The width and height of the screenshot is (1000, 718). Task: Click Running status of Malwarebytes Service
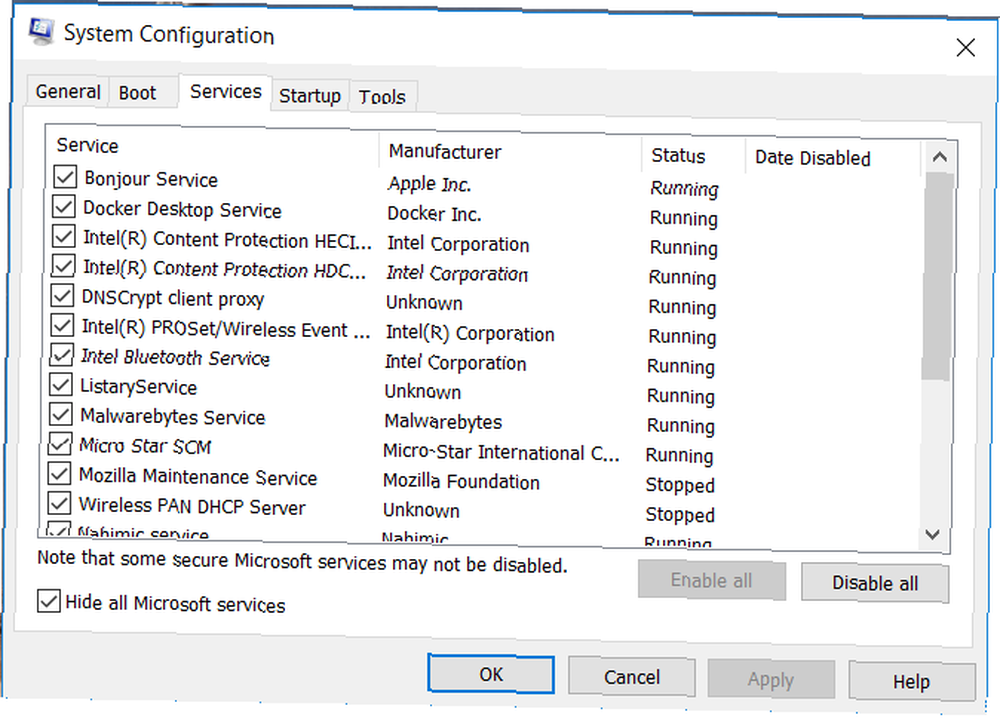(x=681, y=426)
